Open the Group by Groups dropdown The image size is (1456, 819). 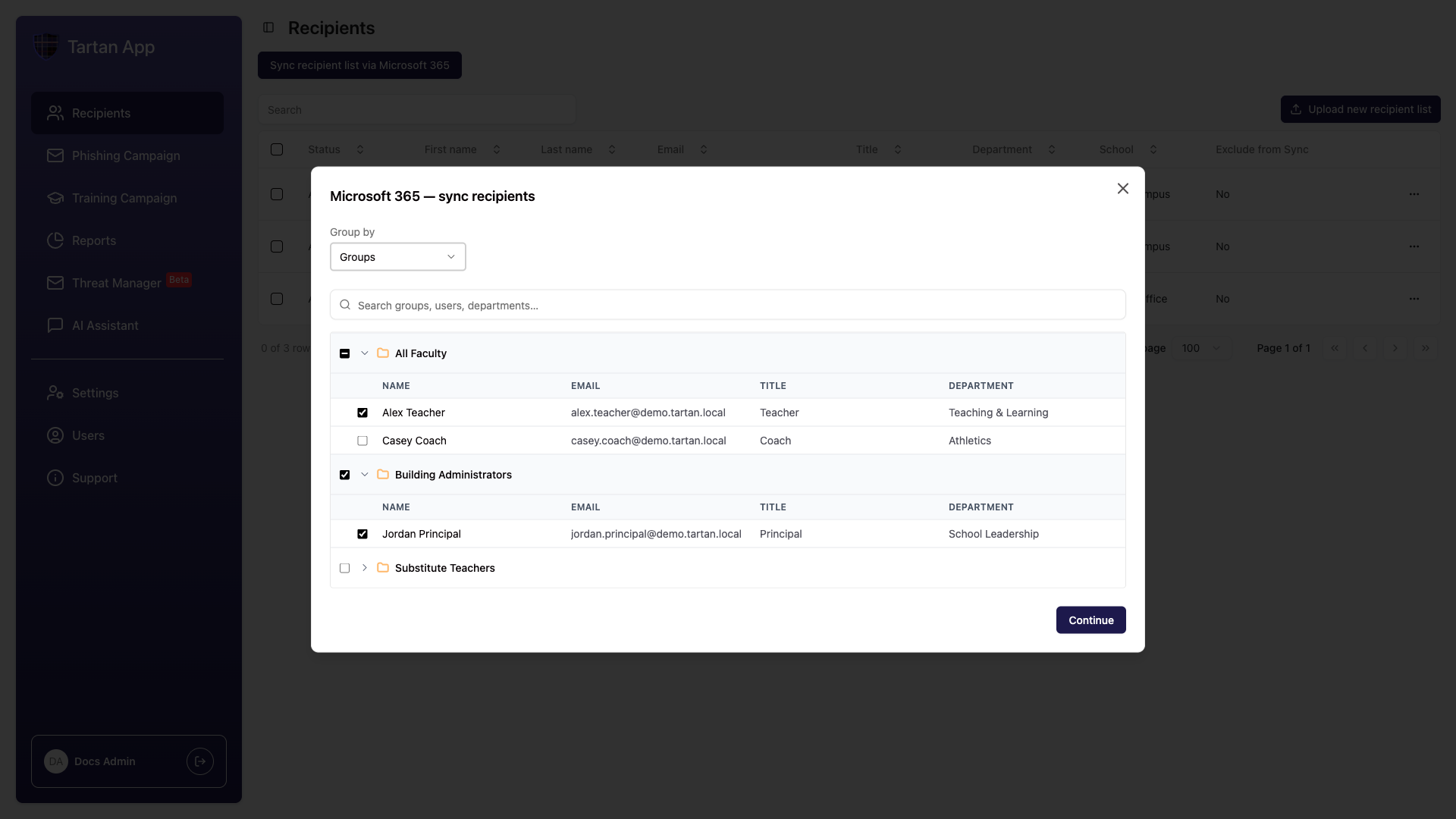point(398,257)
